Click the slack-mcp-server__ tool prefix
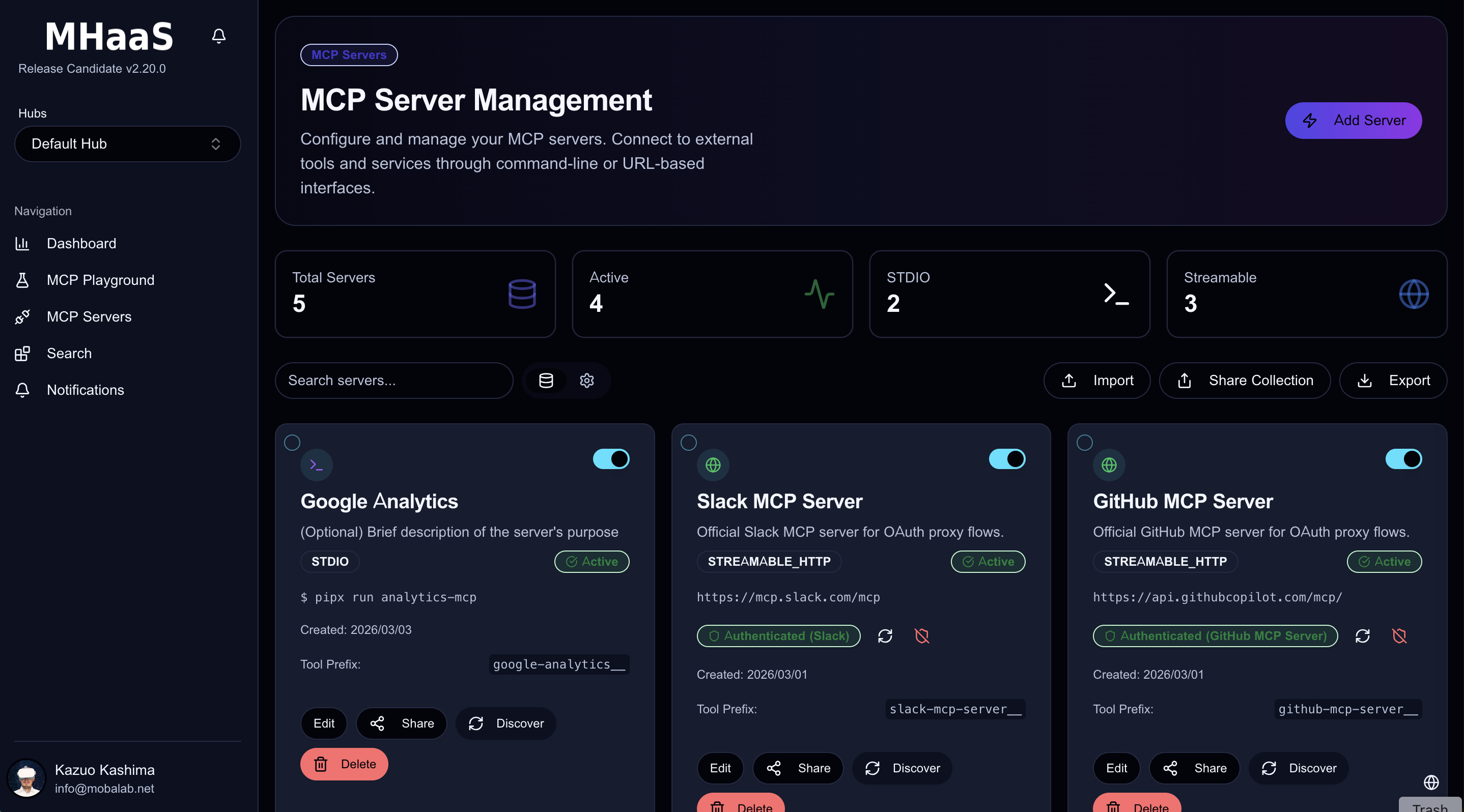Image resolution: width=1464 pixels, height=812 pixels. 955,709
